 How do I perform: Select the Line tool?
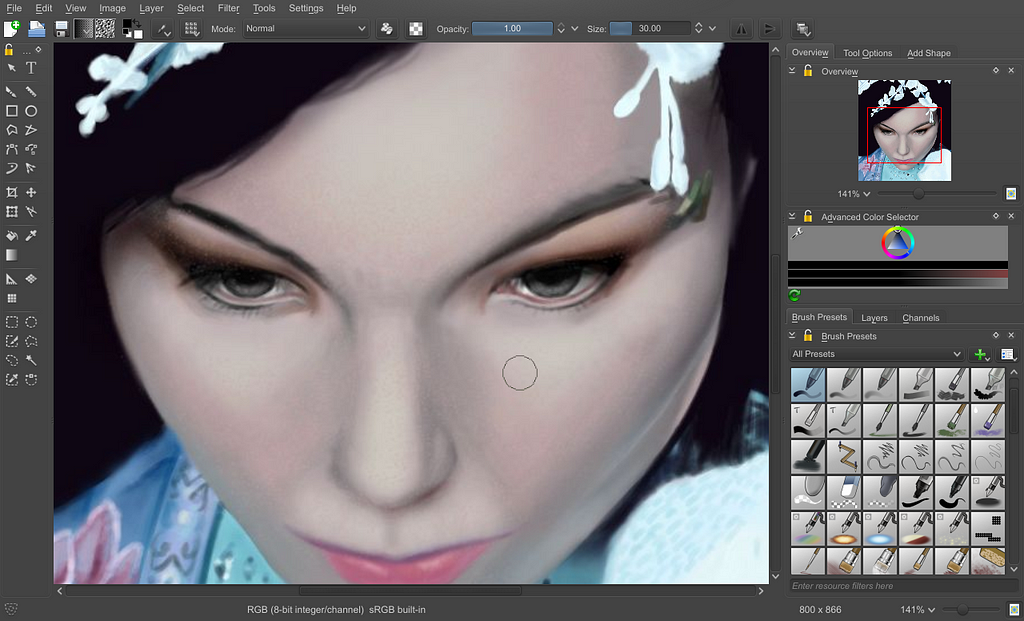[x=31, y=91]
